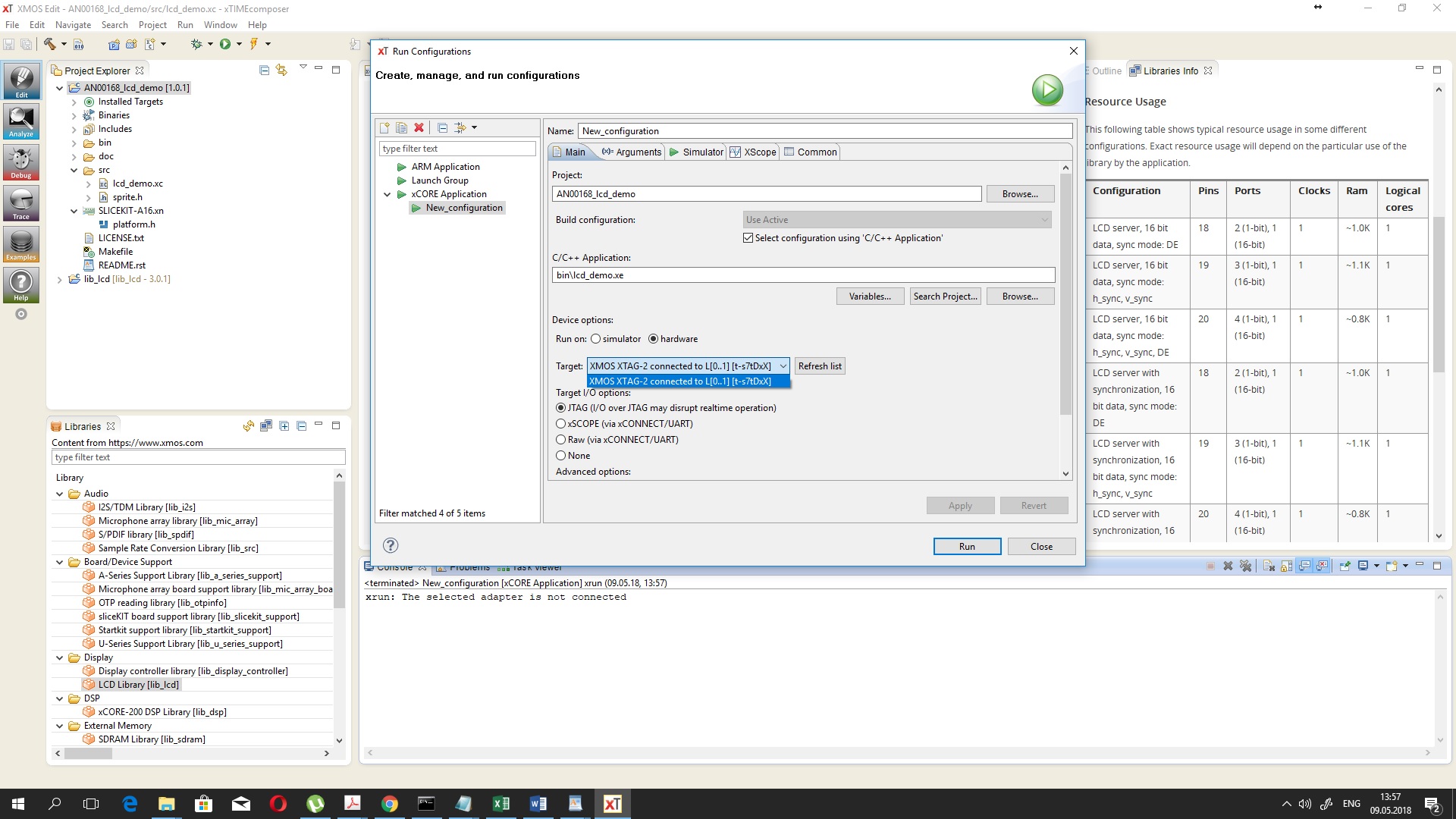Viewport: 1456px width, 819px height.
Task: Open the Navigate menu
Action: coord(73,24)
